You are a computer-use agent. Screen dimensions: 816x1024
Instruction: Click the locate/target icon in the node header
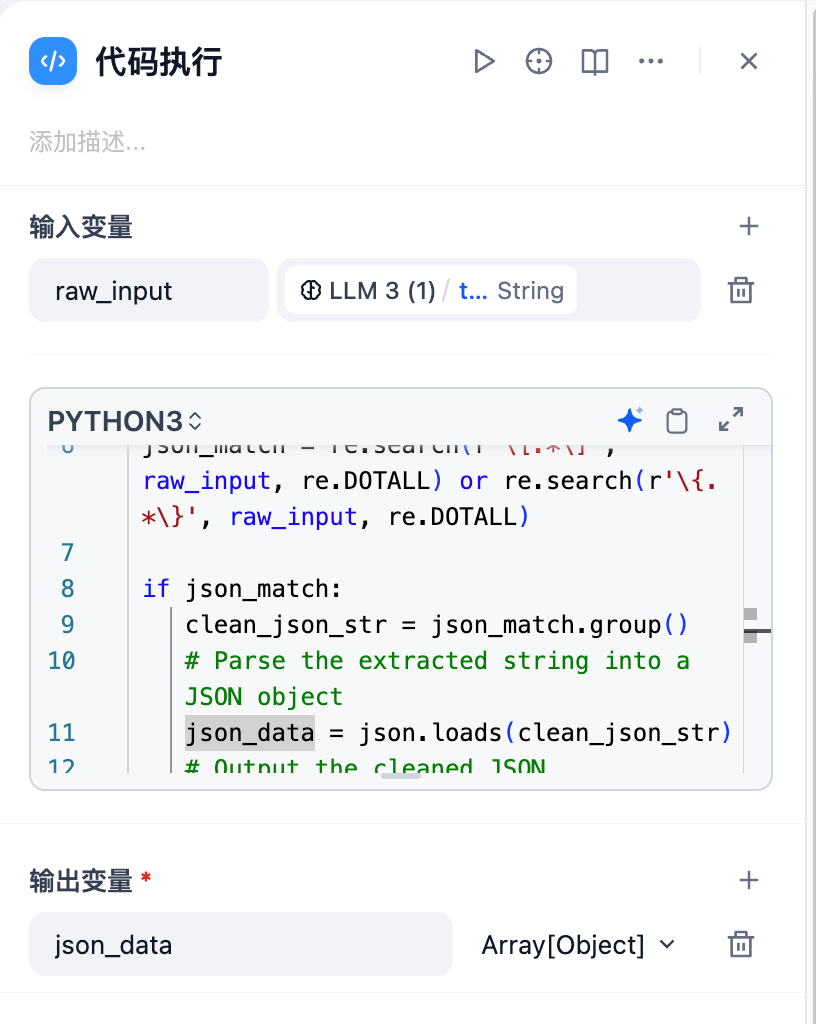tap(539, 61)
